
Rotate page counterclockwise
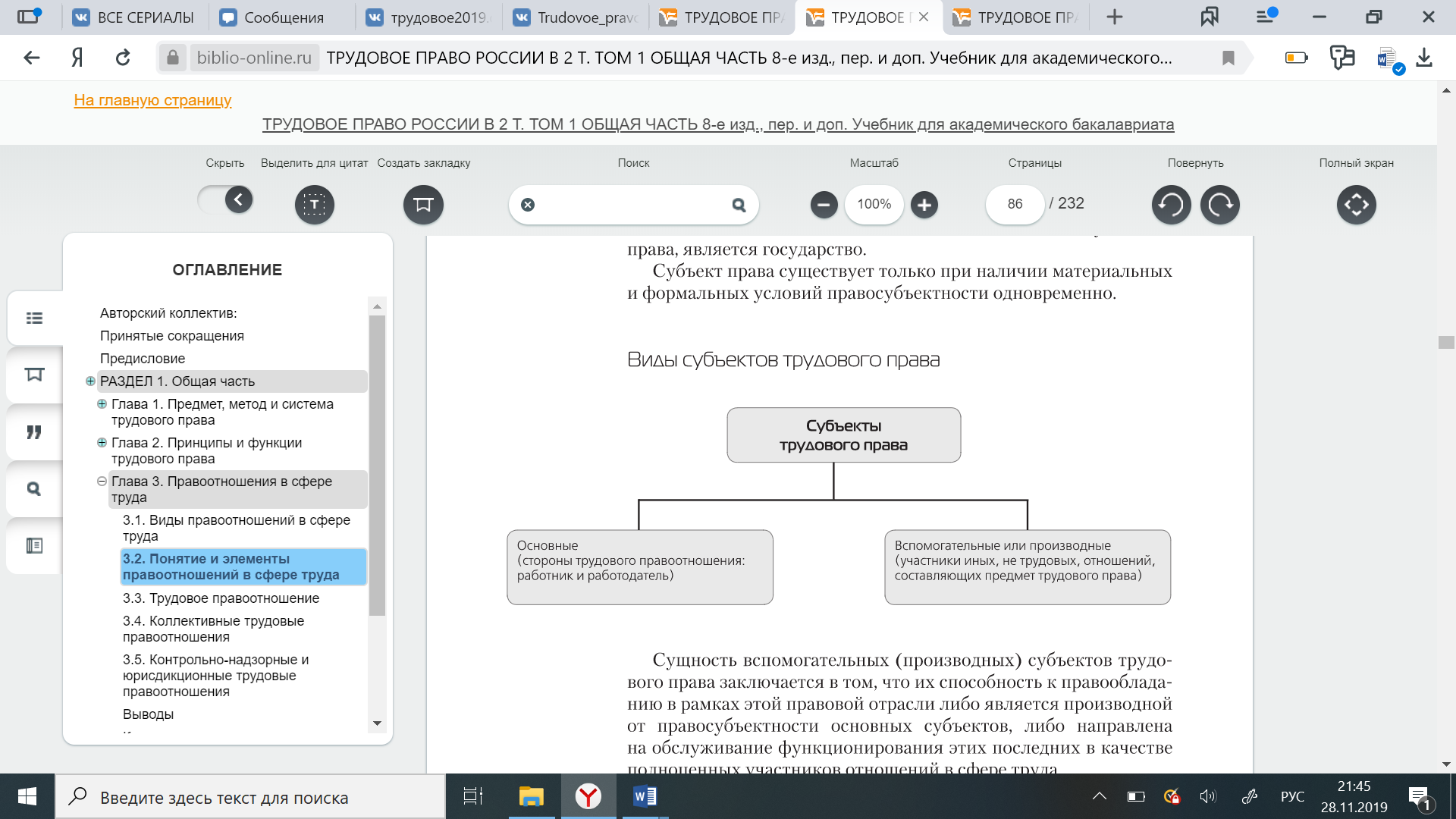point(1171,205)
